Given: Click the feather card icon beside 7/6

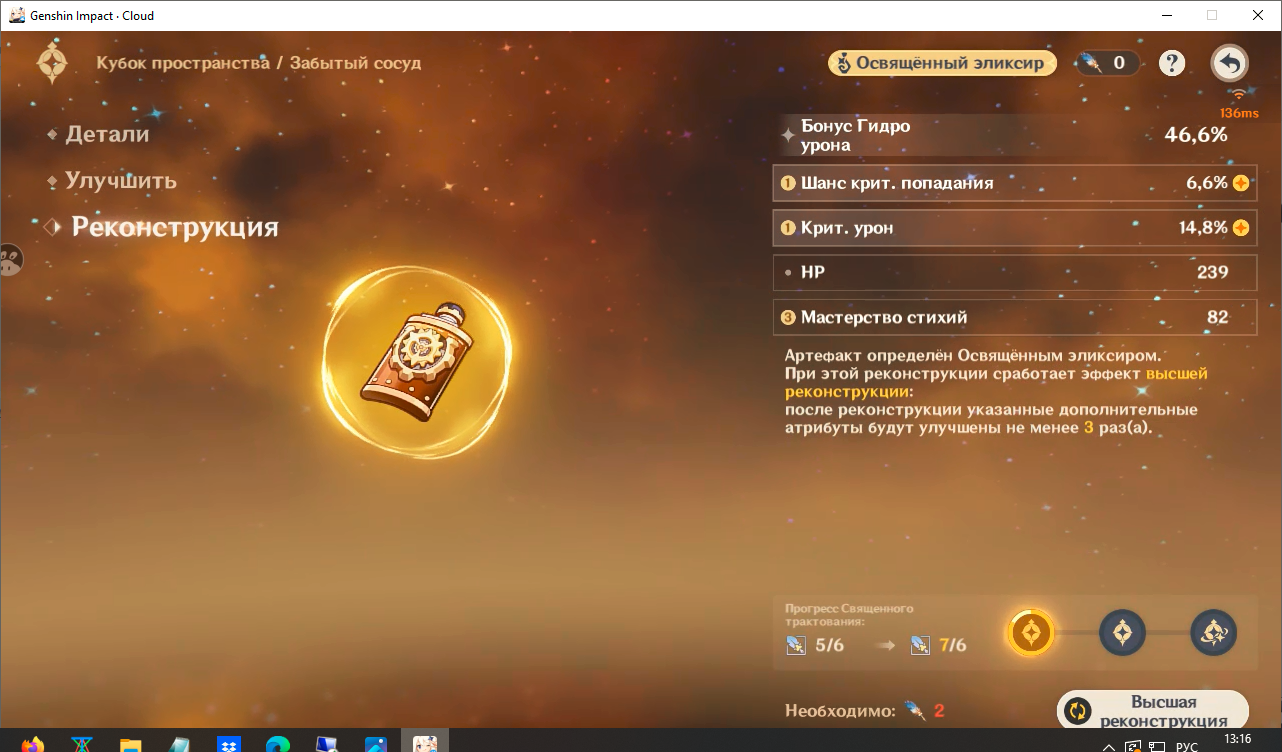Looking at the screenshot, I should tap(921, 645).
